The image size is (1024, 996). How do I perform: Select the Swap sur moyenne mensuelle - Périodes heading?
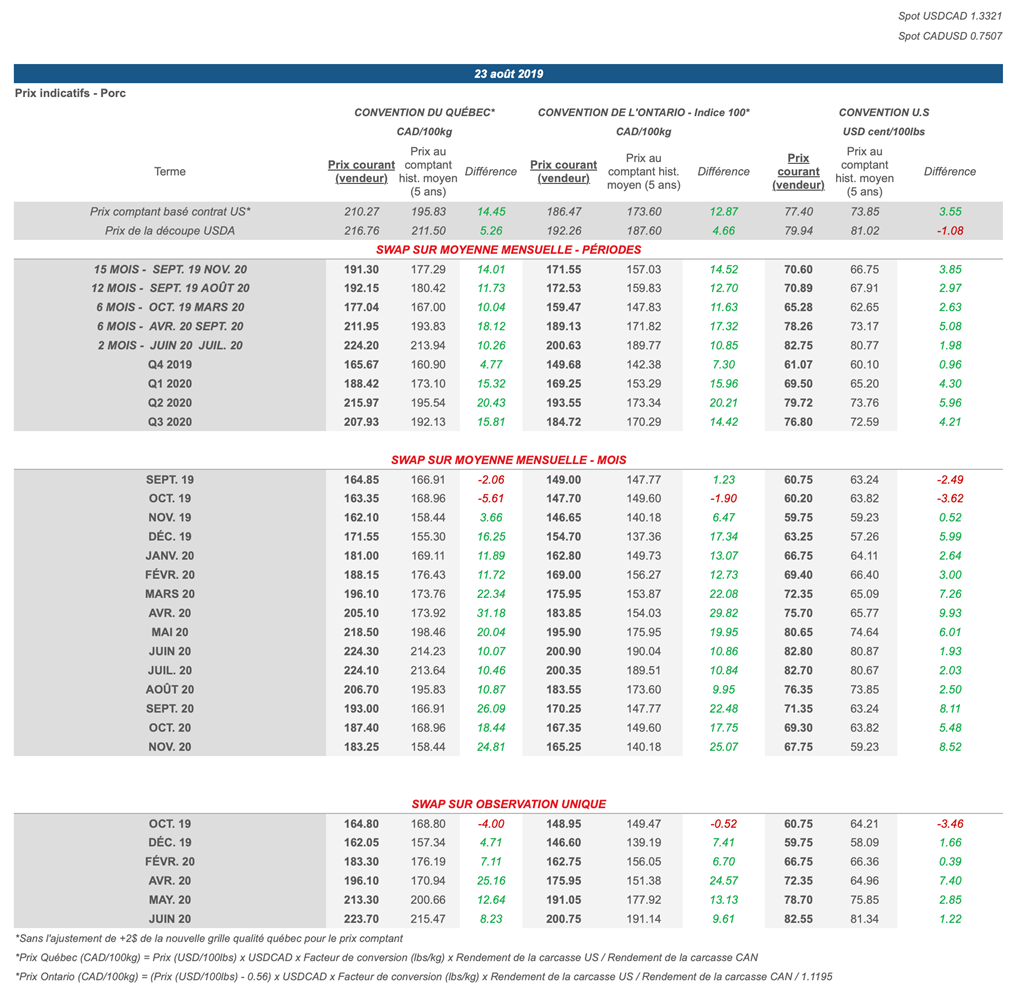point(508,250)
